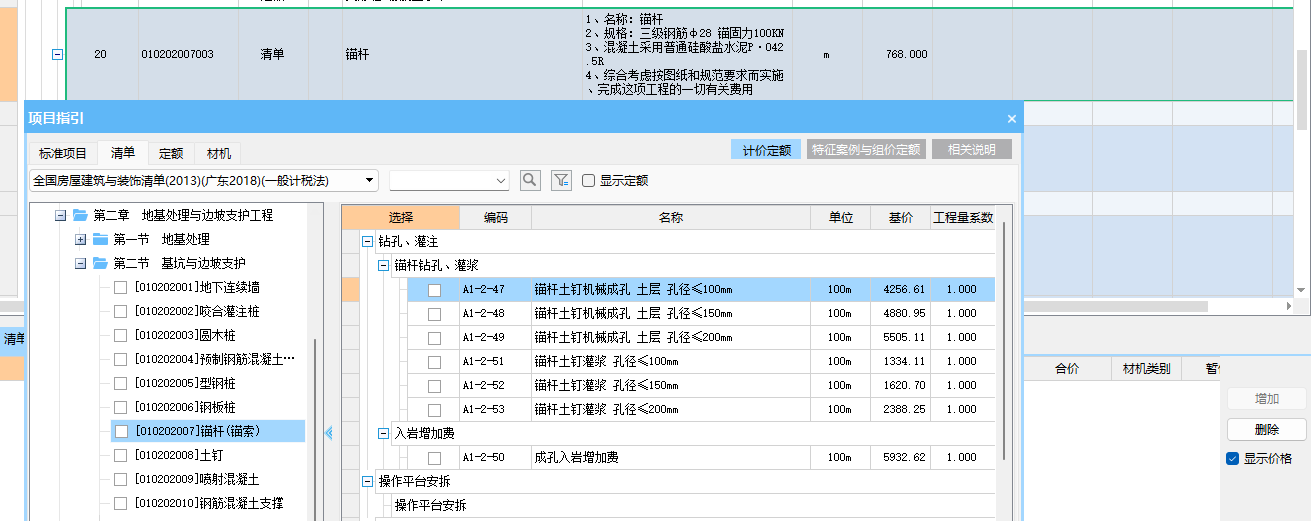Select [010202003]圆木桩 tree item
Image resolution: width=1311 pixels, height=521 pixels.
point(183,335)
